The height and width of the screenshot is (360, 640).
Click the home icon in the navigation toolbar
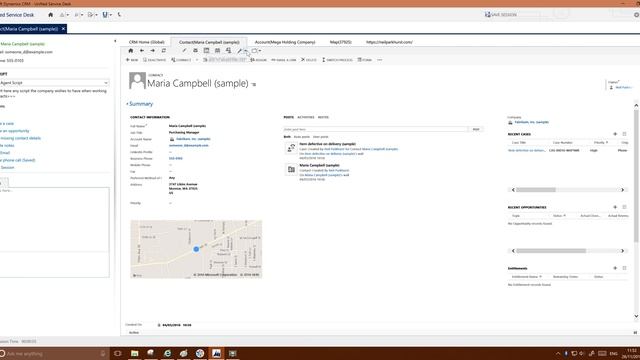(131, 51)
